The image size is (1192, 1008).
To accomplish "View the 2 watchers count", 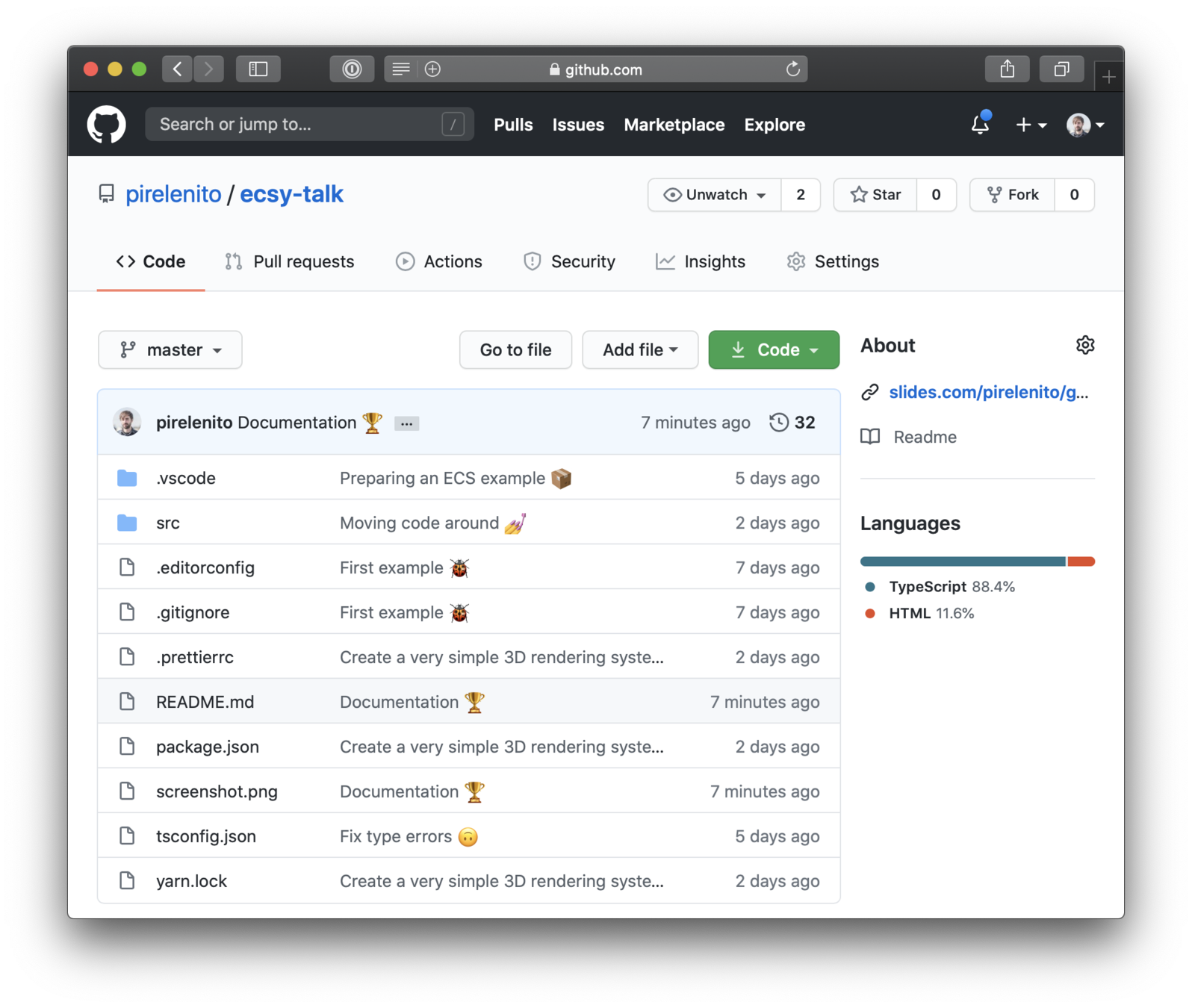I will (801, 195).
